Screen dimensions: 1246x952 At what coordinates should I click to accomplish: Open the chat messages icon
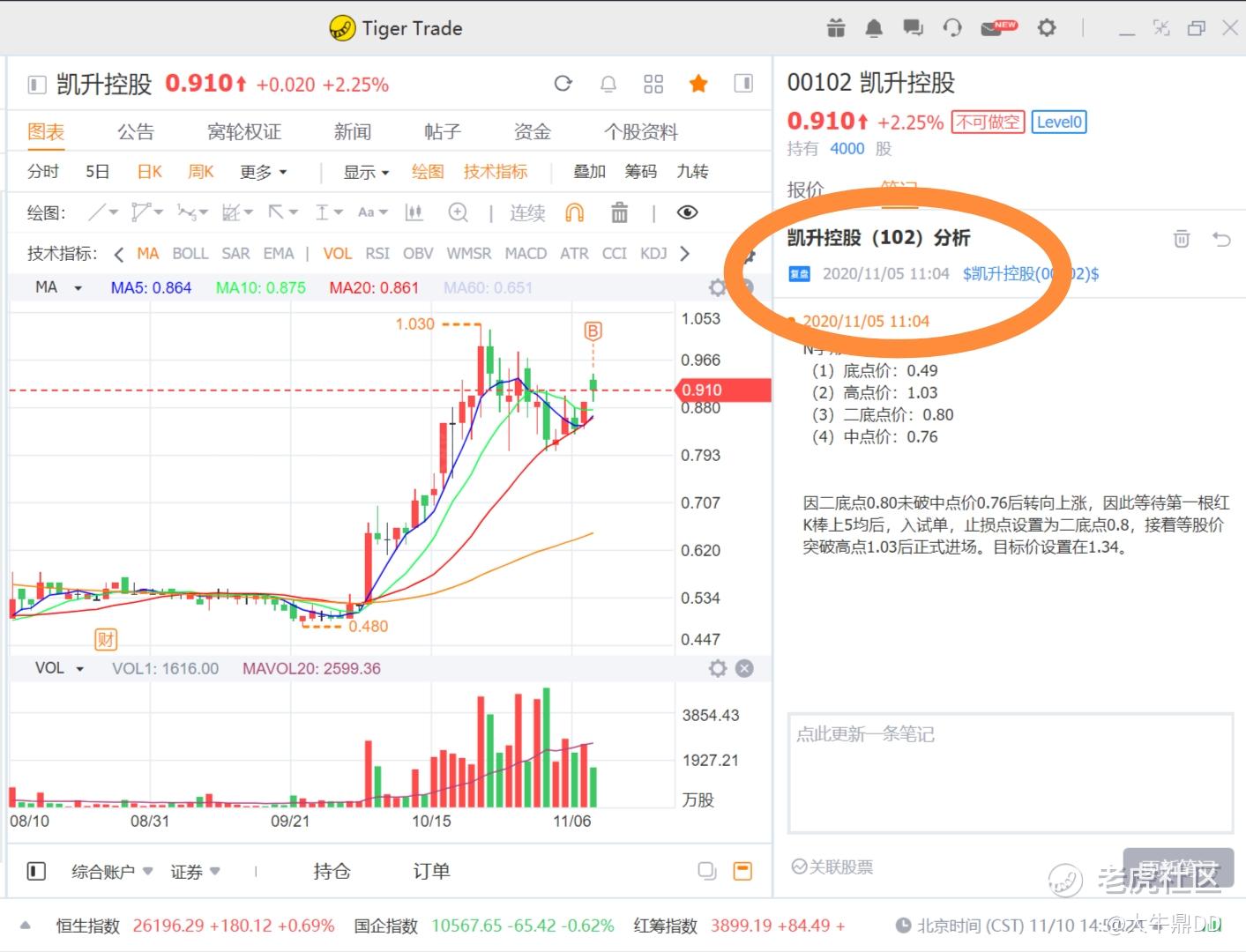[913, 28]
